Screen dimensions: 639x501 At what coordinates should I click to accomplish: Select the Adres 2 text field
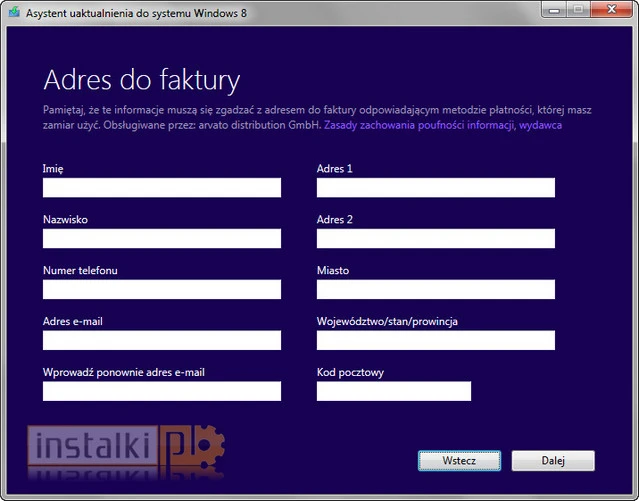click(x=435, y=239)
